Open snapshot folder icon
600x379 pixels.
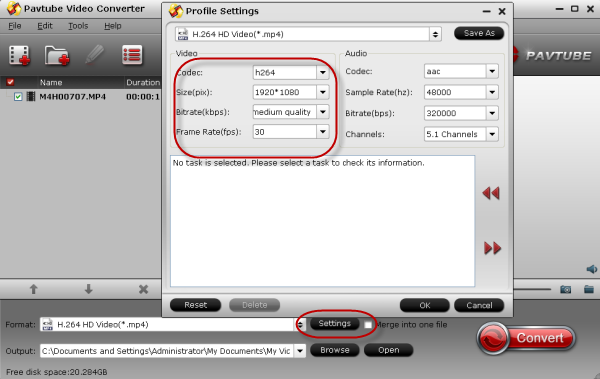[x=589, y=289]
